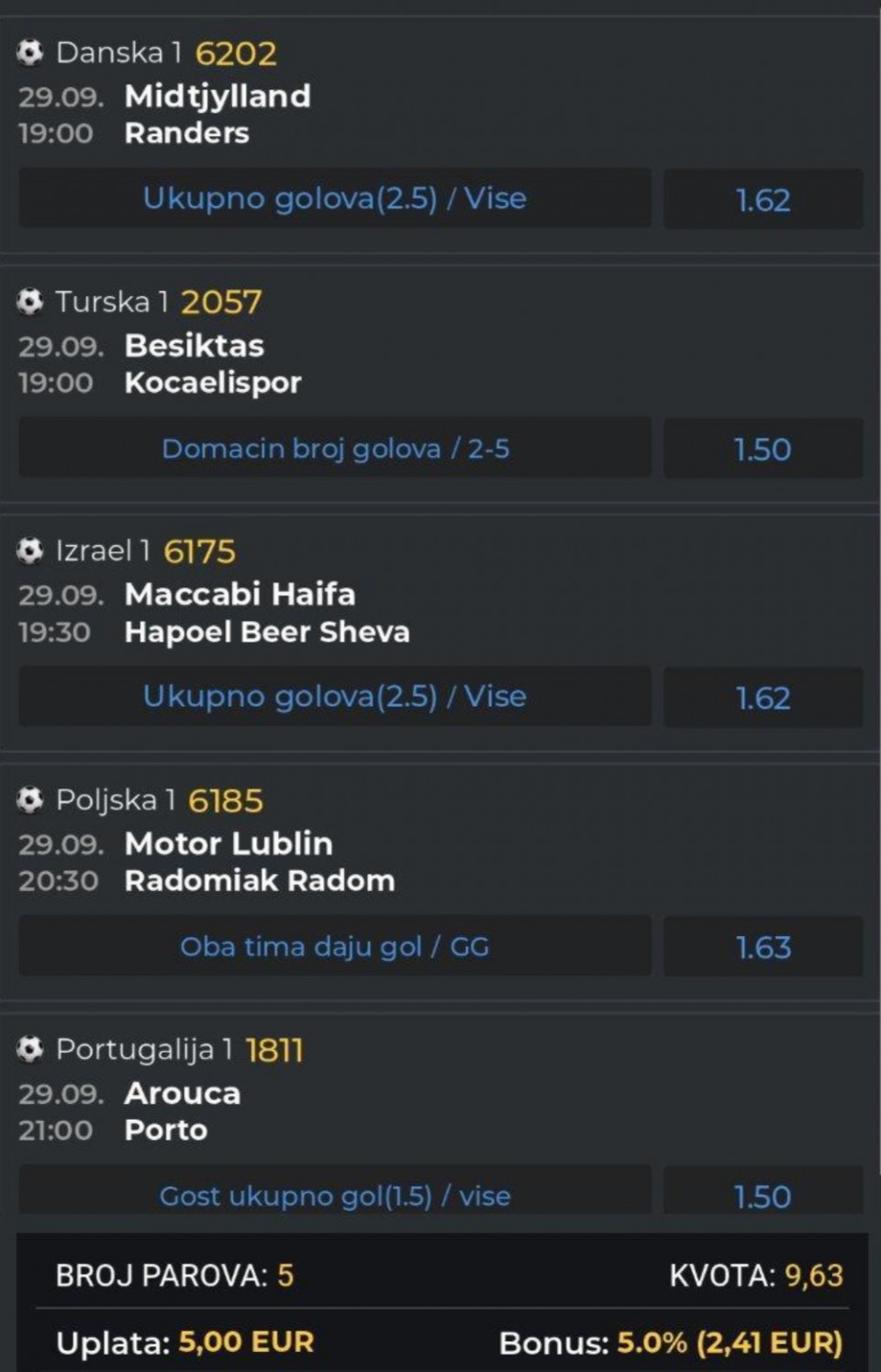Tap the 1.62 odds for Maccabi Haifa match
Screen dimensions: 881x1372
pyautogui.click(x=763, y=697)
